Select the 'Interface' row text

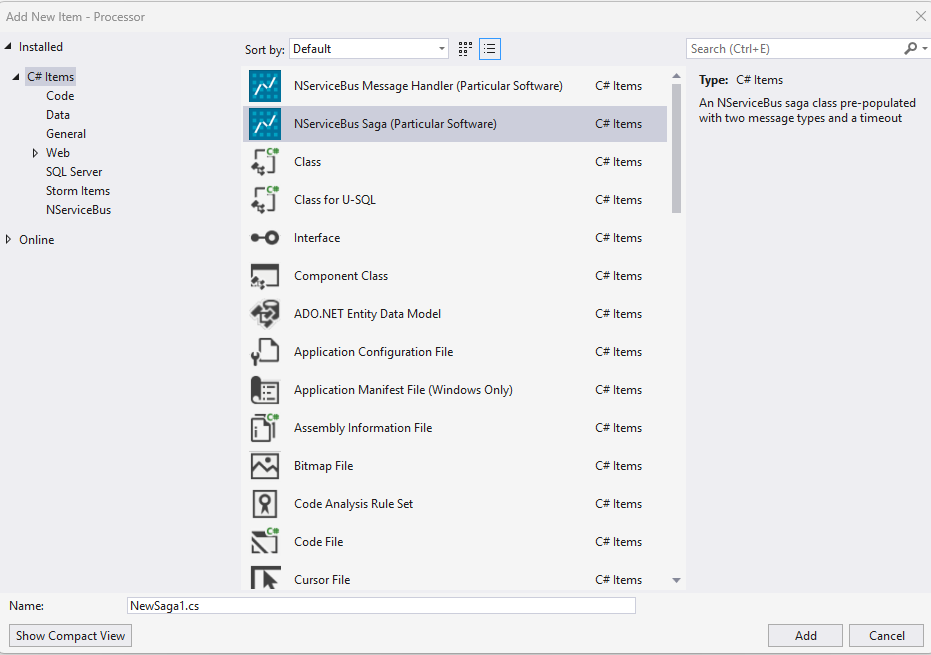[x=317, y=238]
